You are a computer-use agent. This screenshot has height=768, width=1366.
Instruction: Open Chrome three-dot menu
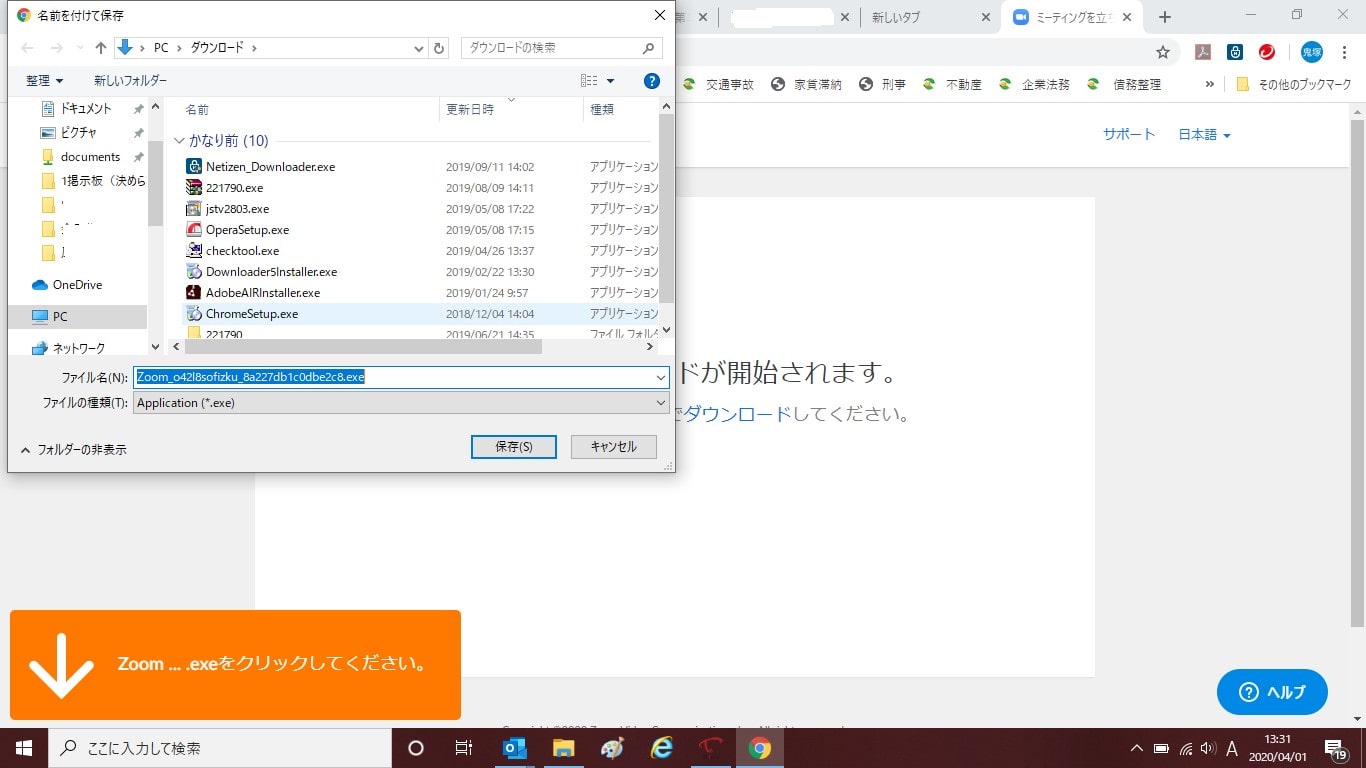tap(1345, 52)
